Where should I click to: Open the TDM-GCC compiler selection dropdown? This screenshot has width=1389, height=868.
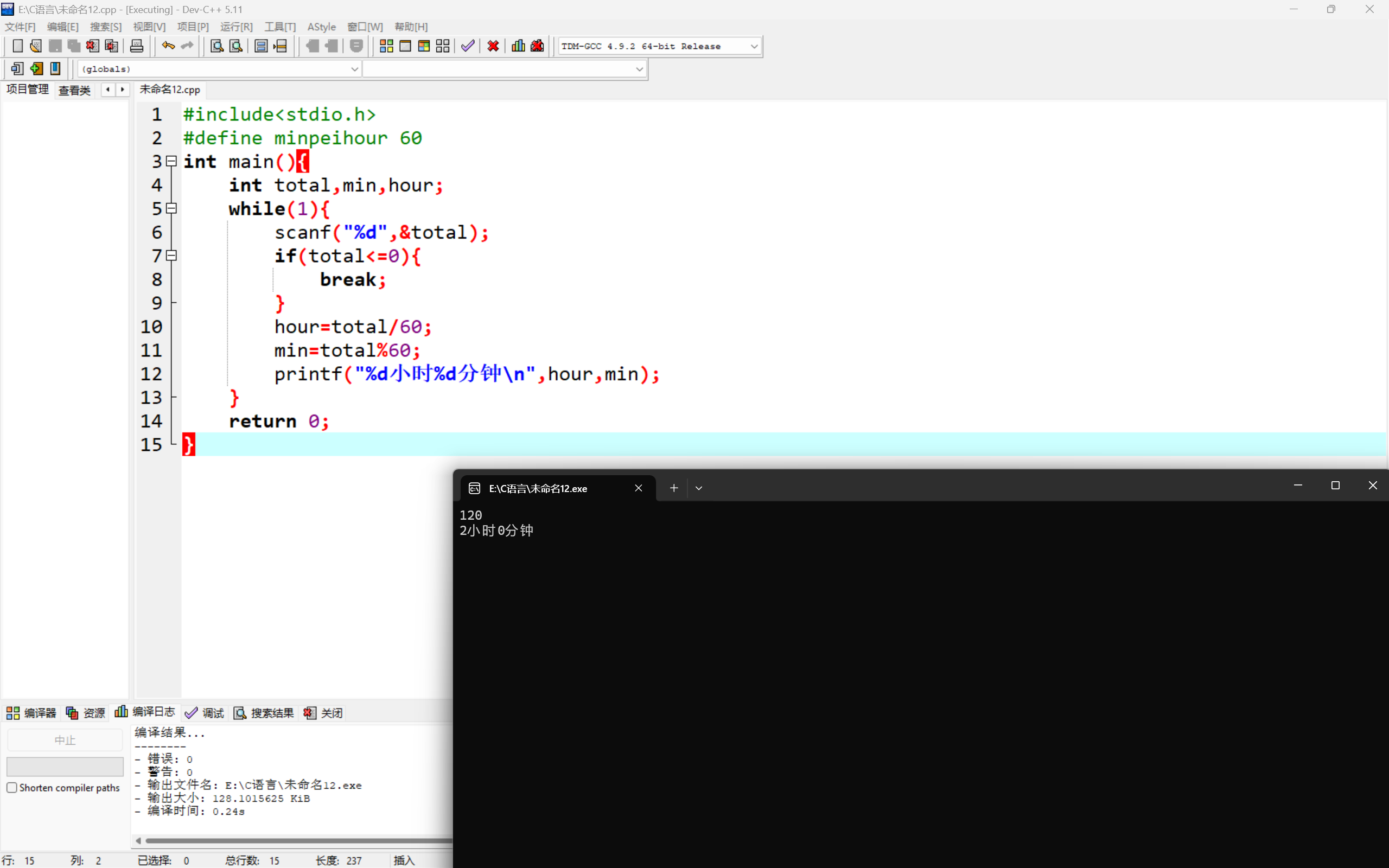coord(754,47)
